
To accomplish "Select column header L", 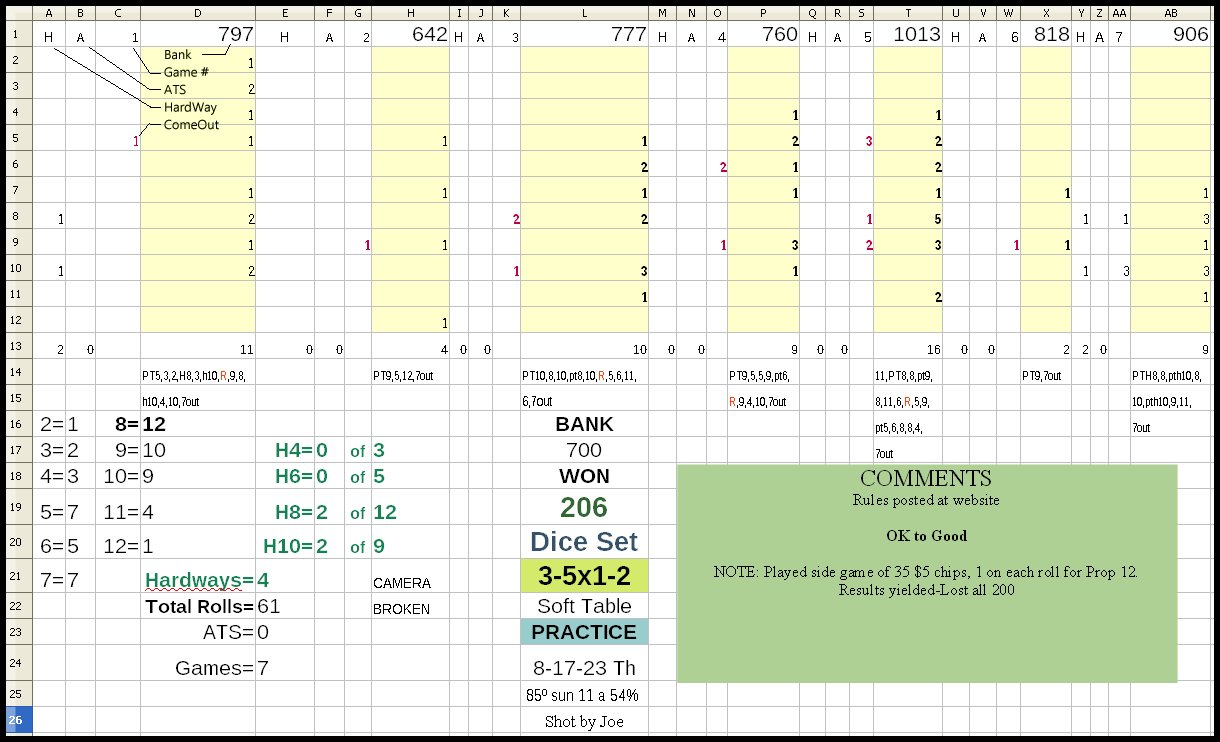I will click(x=584, y=12).
